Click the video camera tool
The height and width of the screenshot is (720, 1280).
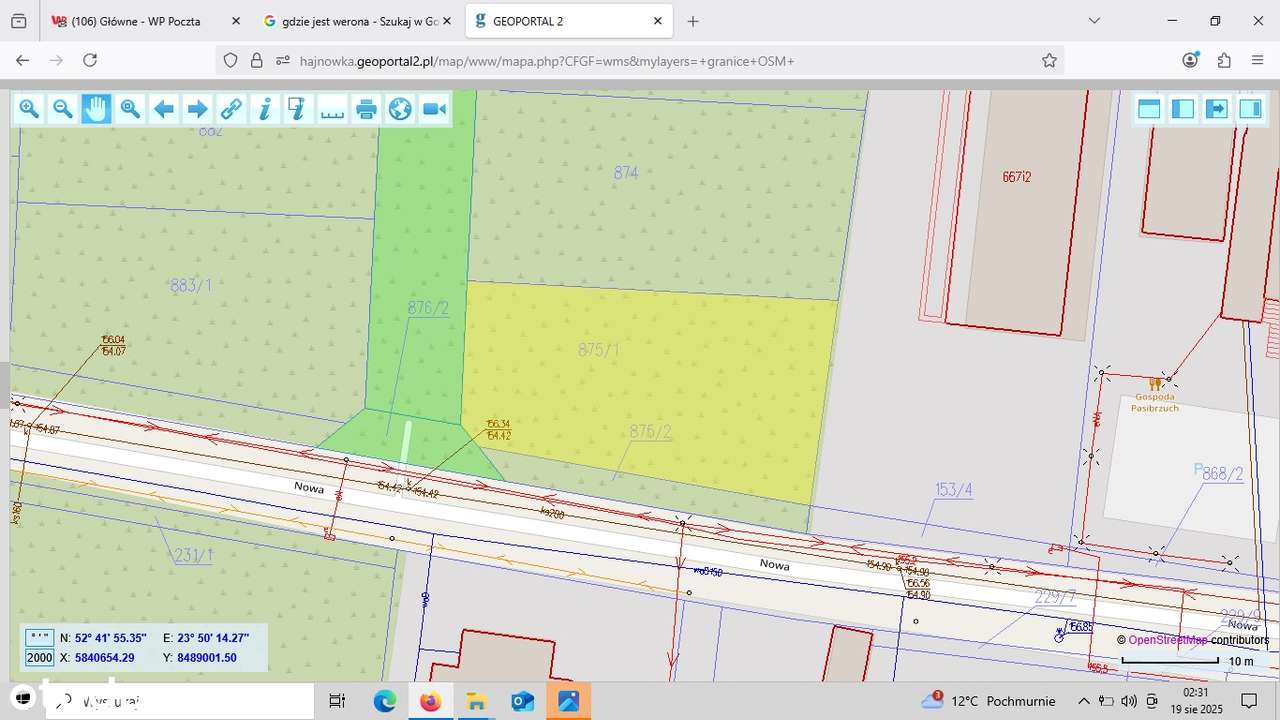(434, 109)
